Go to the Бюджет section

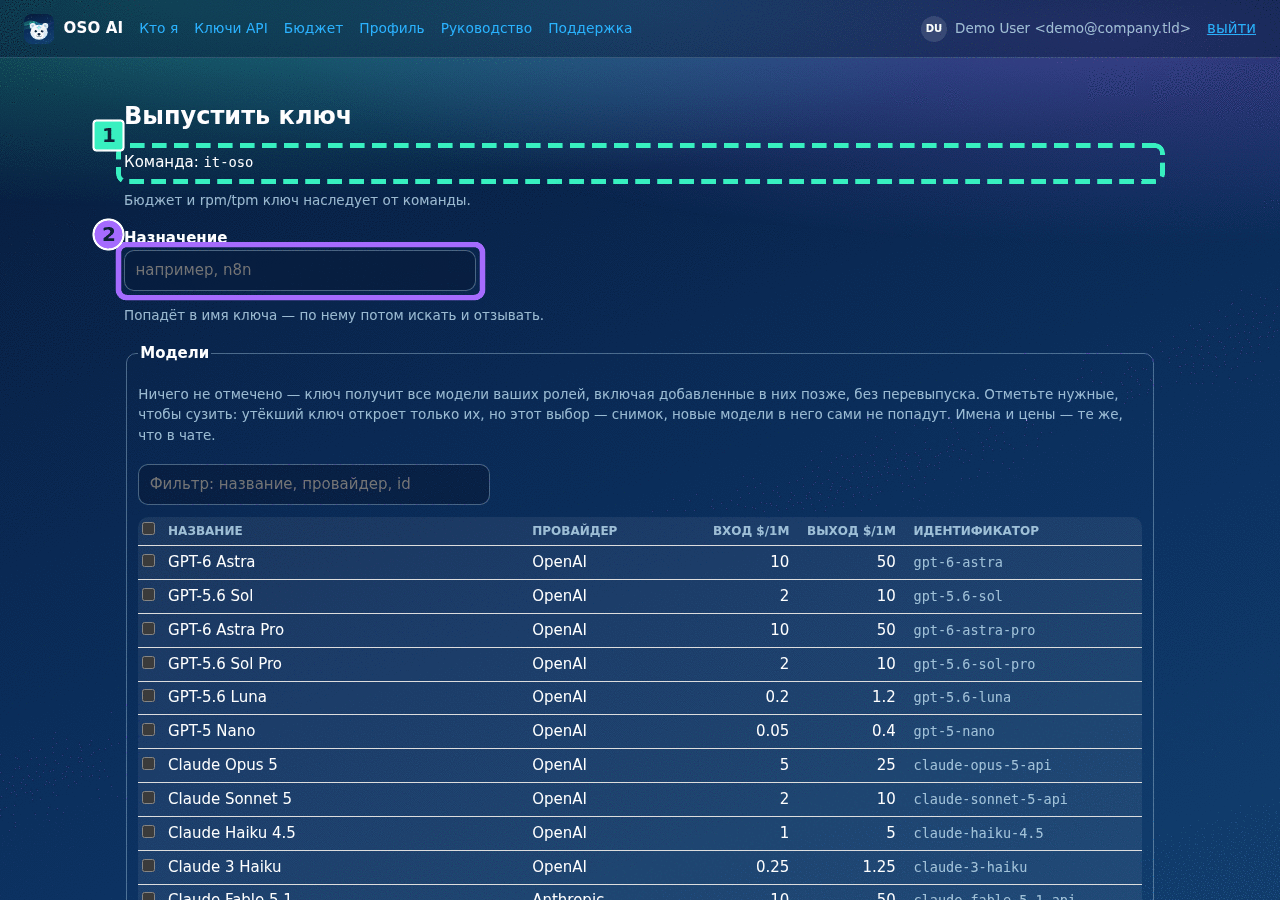[313, 28]
